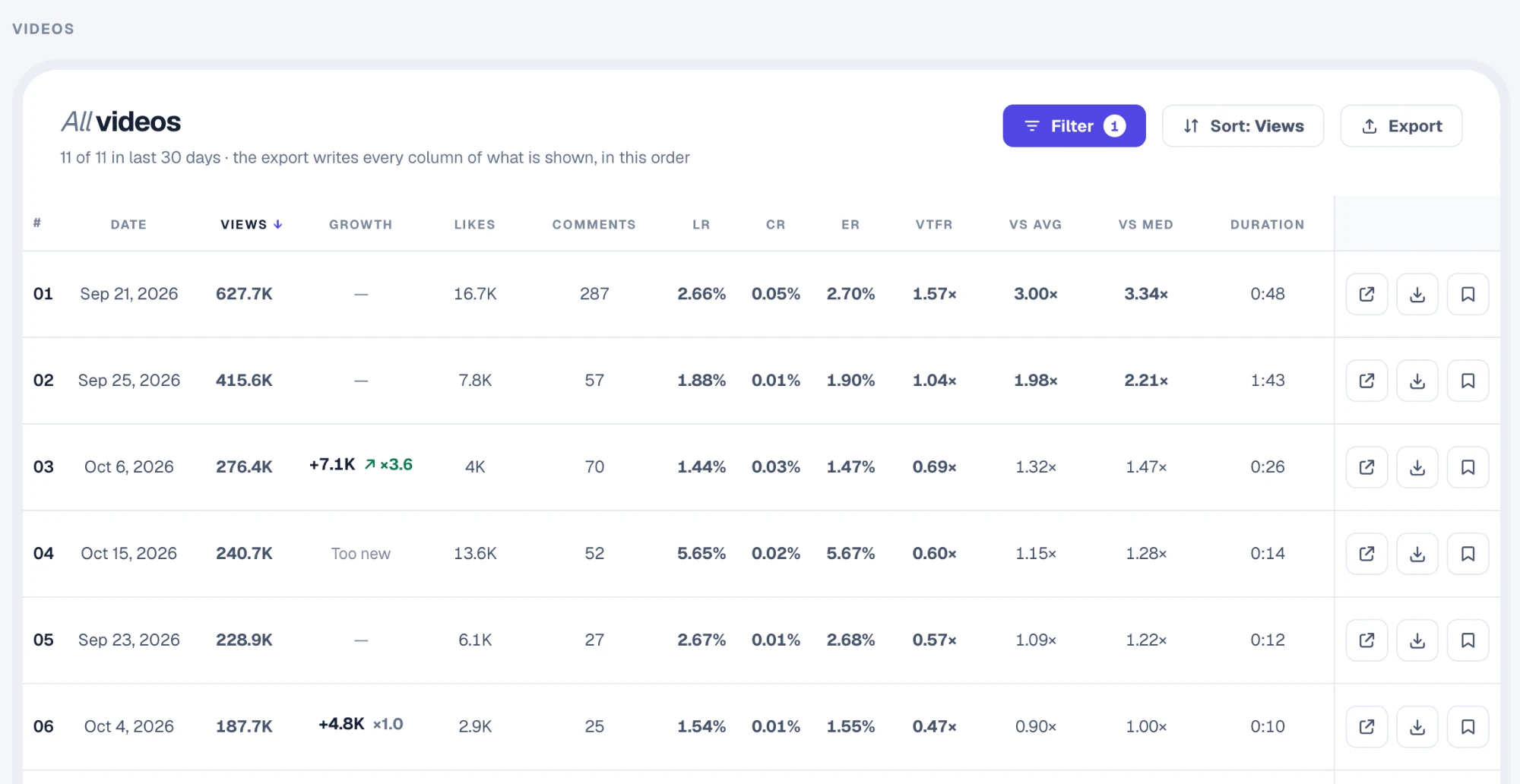Image resolution: width=1520 pixels, height=784 pixels.
Task: Sort by the Duration column header
Action: tap(1267, 225)
